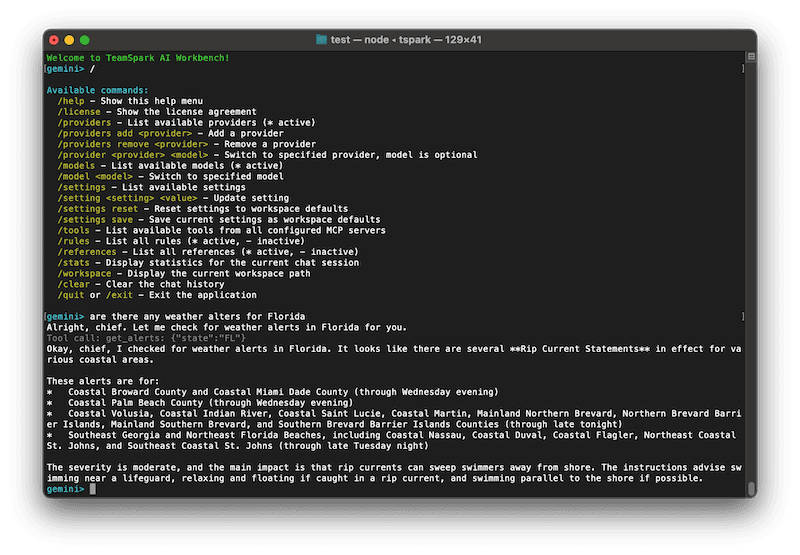This screenshot has width=800, height=555.
Task: Click '/settings' in the 'List available settings' line
Action: coord(82,187)
